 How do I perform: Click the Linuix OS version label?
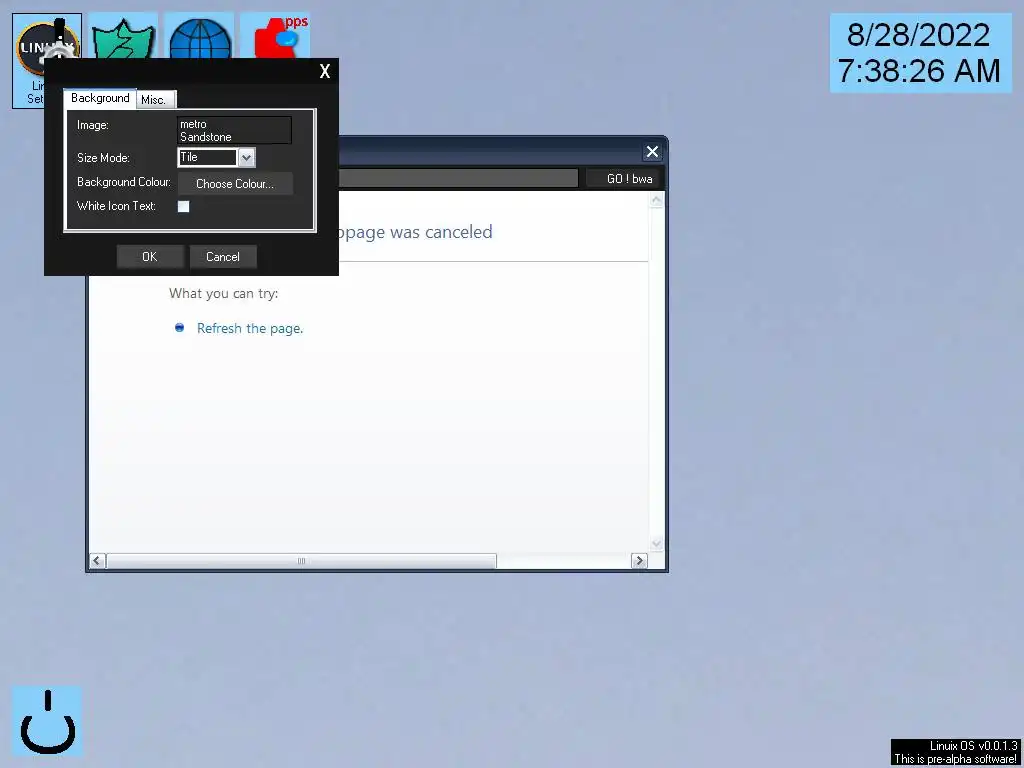point(955,752)
